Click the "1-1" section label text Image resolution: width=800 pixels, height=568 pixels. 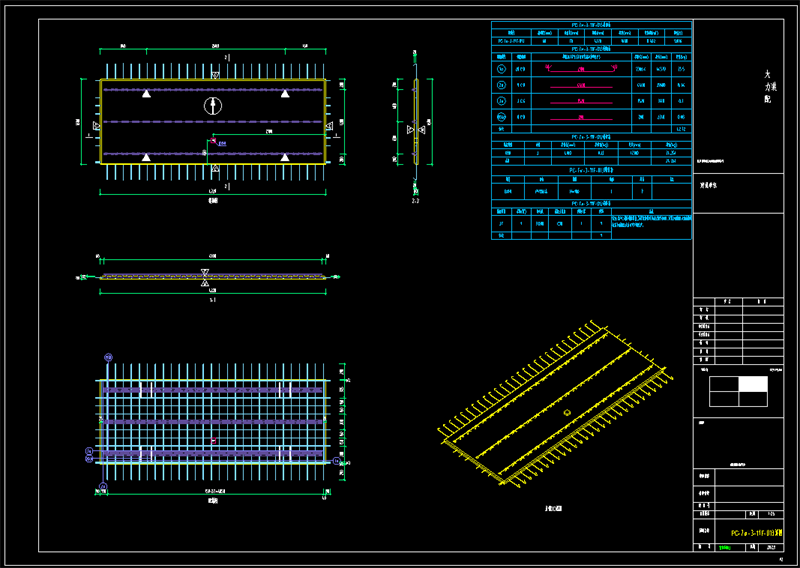coord(213,300)
